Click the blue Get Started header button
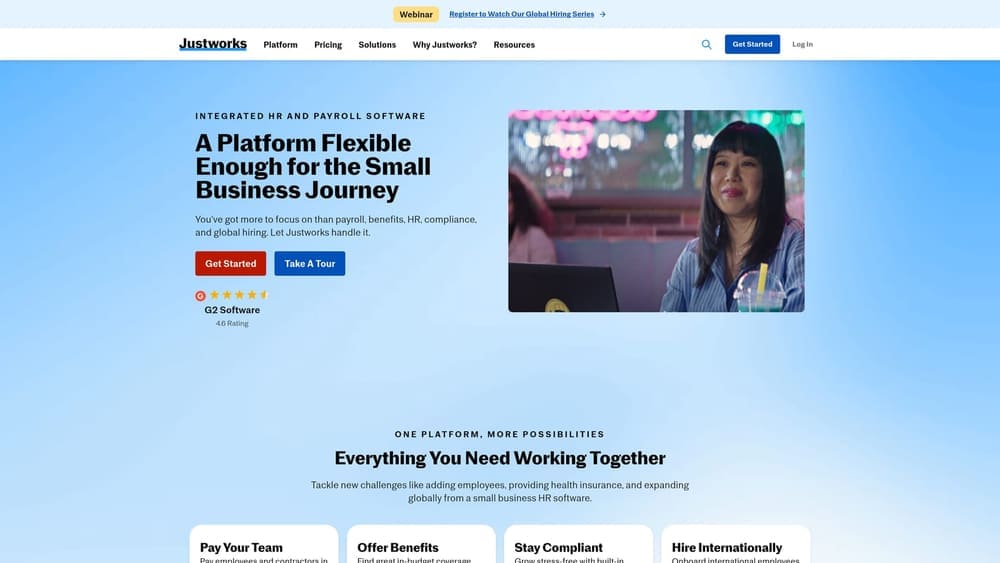Image resolution: width=1000 pixels, height=563 pixels. tap(752, 44)
